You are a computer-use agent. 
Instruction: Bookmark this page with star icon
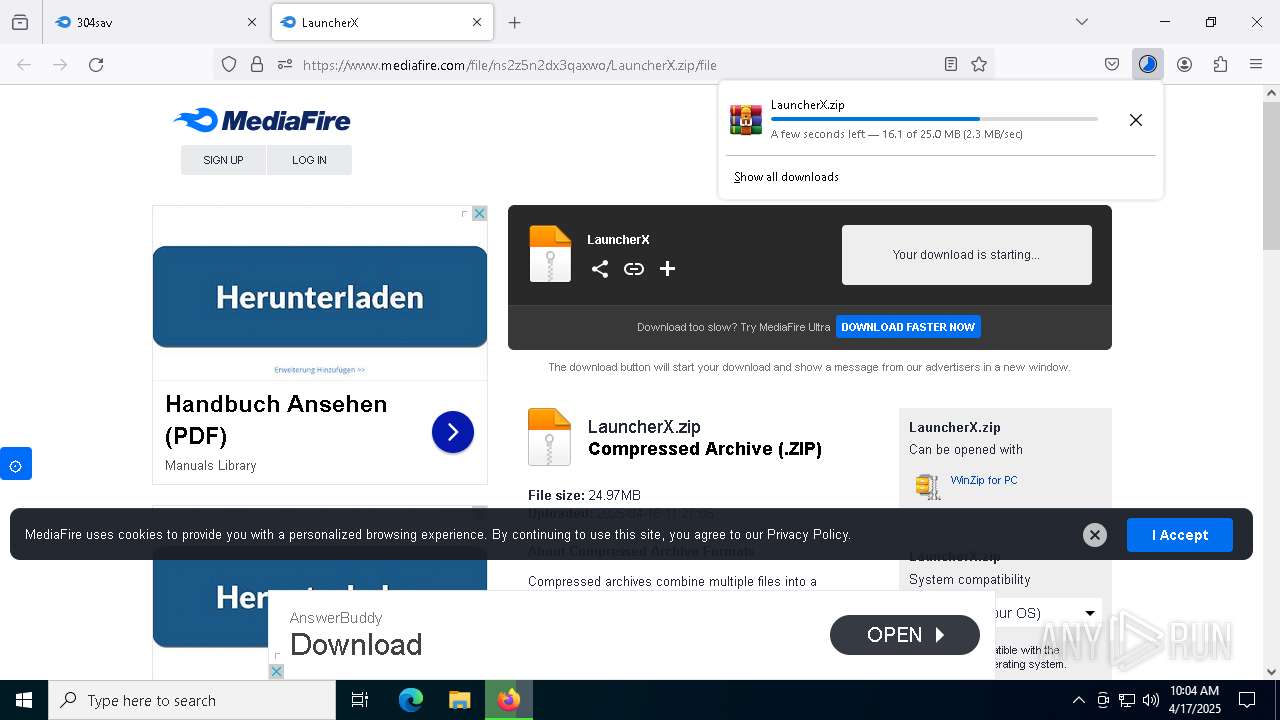[979, 64]
